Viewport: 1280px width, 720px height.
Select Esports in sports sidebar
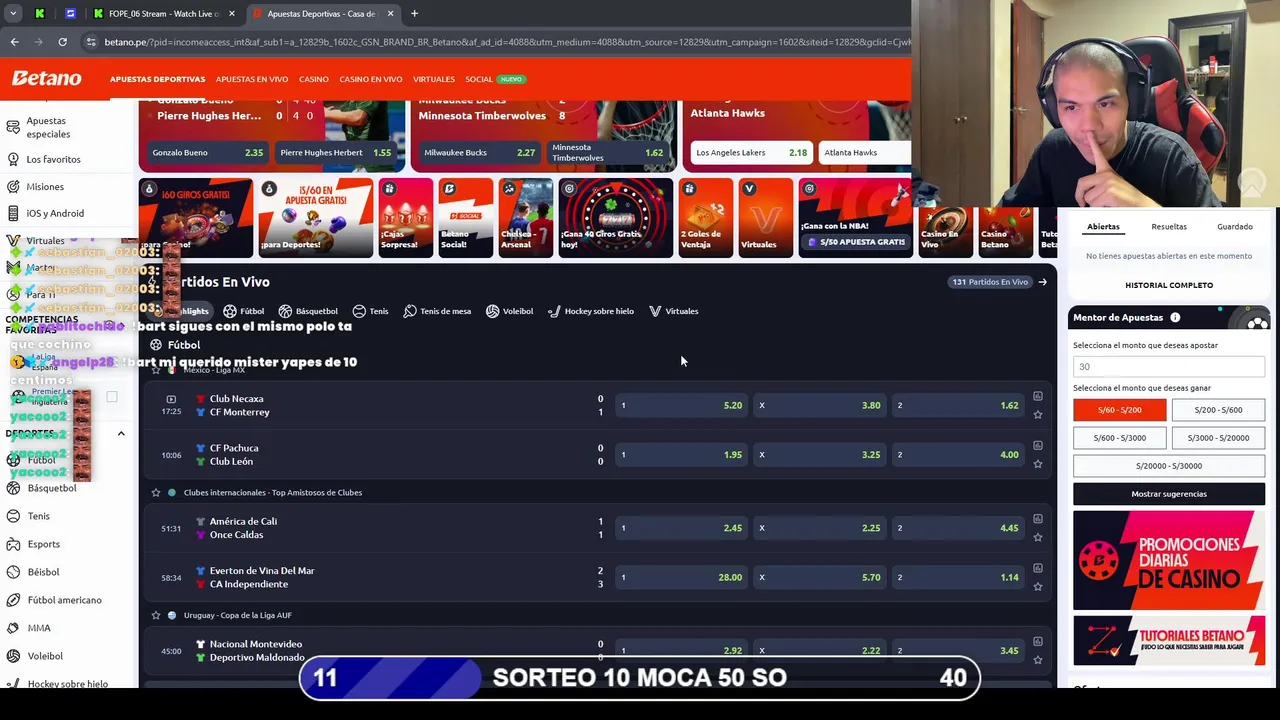[44, 544]
